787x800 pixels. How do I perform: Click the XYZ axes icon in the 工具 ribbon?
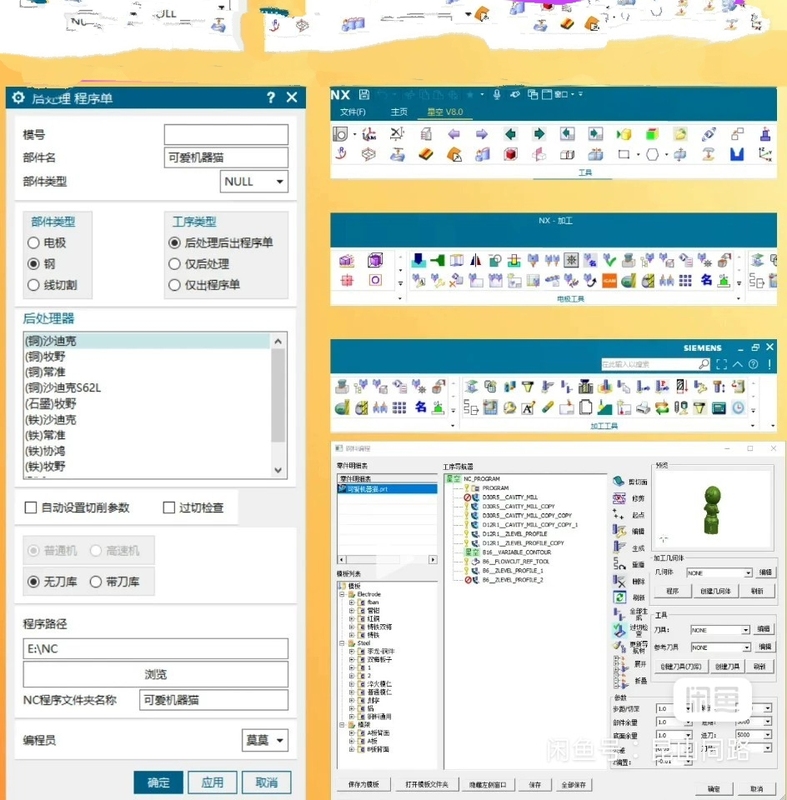tap(765, 154)
